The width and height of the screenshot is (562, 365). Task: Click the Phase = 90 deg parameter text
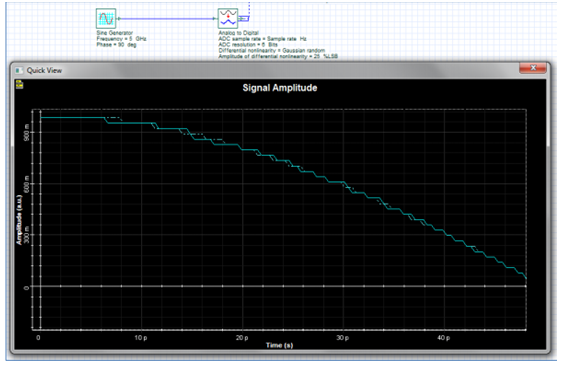click(x=116, y=44)
